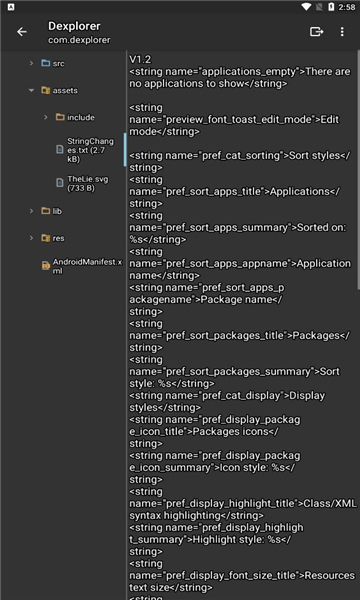360x600 pixels.
Task: Click the Packages icons string text
Action: point(232,432)
